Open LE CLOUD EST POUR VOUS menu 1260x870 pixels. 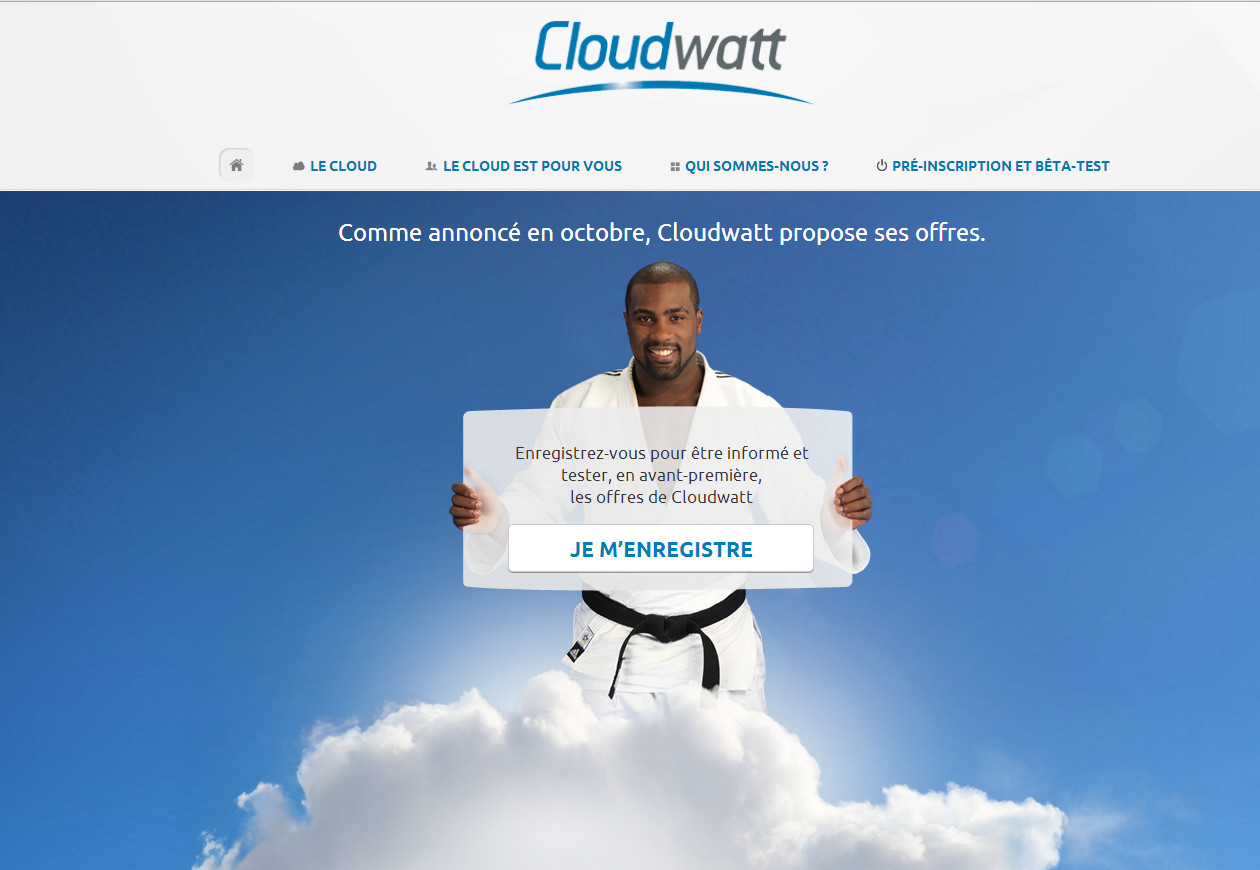[x=524, y=166]
